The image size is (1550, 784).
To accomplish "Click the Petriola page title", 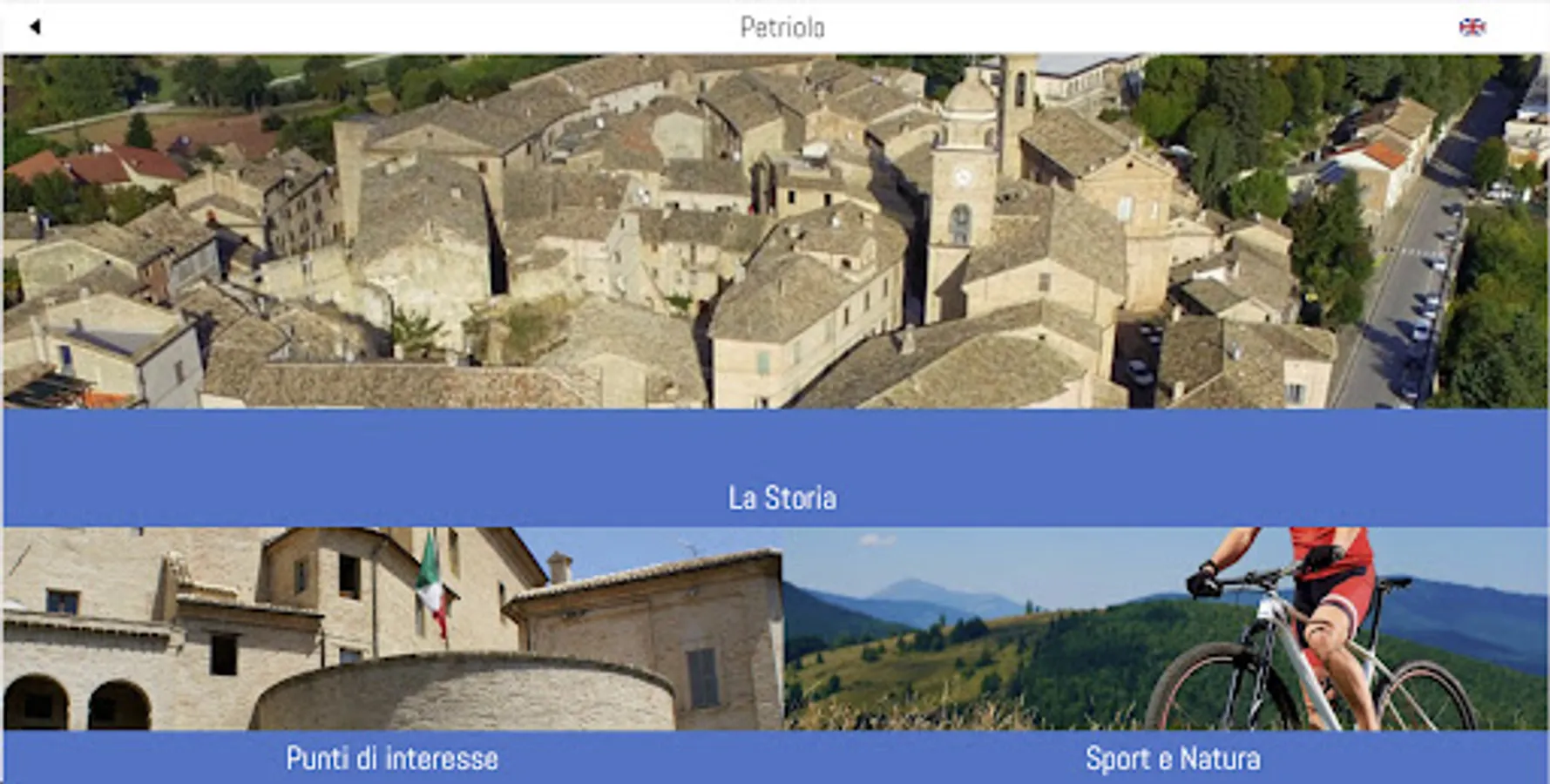I will click(782, 28).
